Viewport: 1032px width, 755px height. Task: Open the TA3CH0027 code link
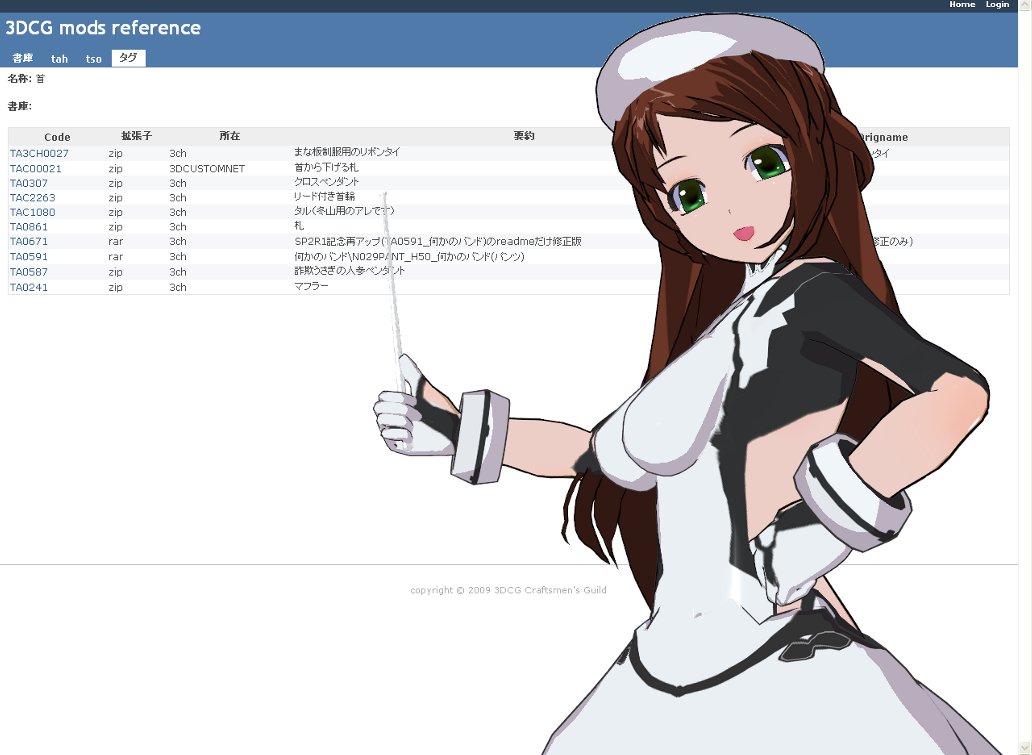[x=39, y=153]
